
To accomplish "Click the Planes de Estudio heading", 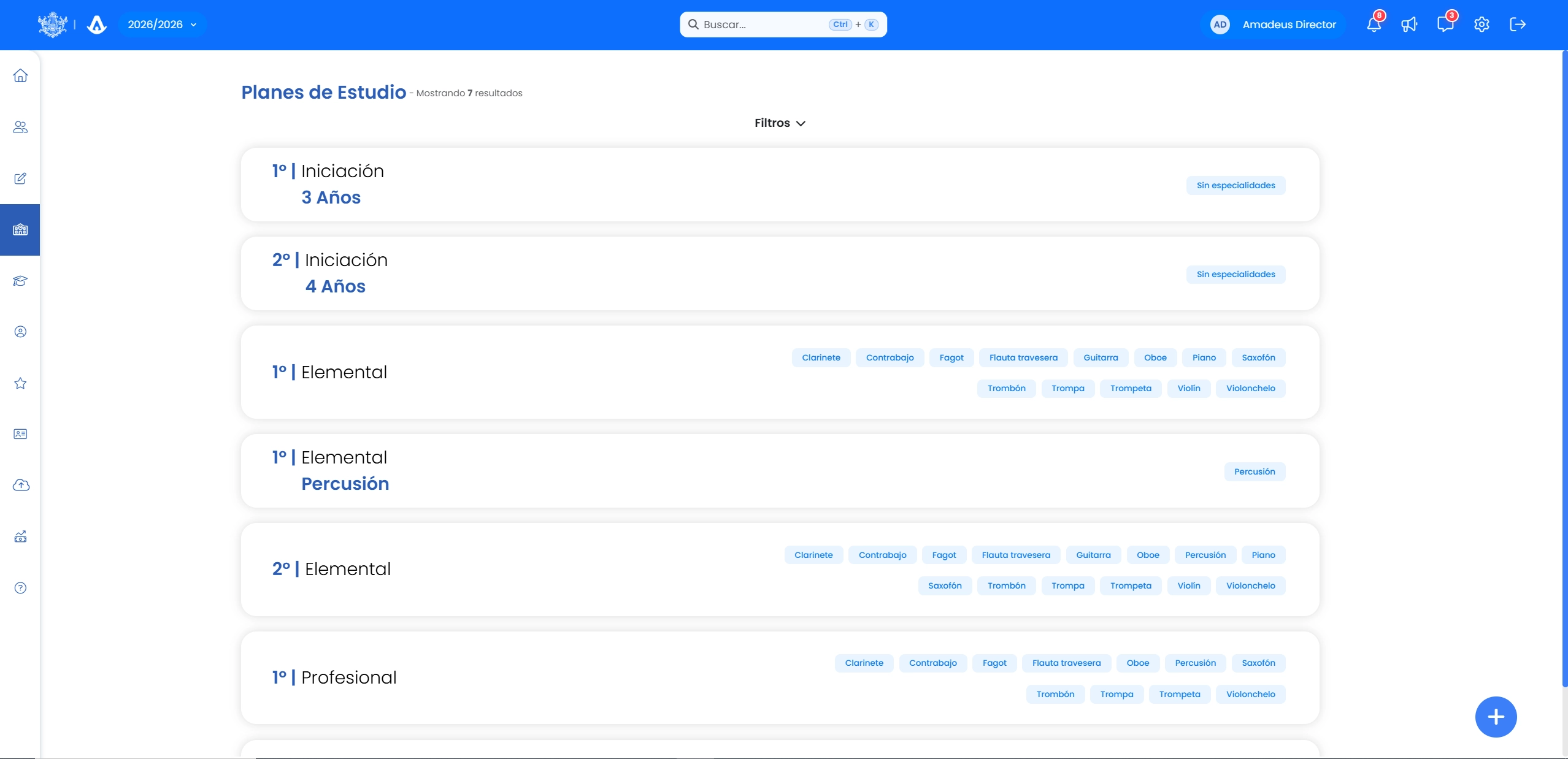I will click(323, 92).
